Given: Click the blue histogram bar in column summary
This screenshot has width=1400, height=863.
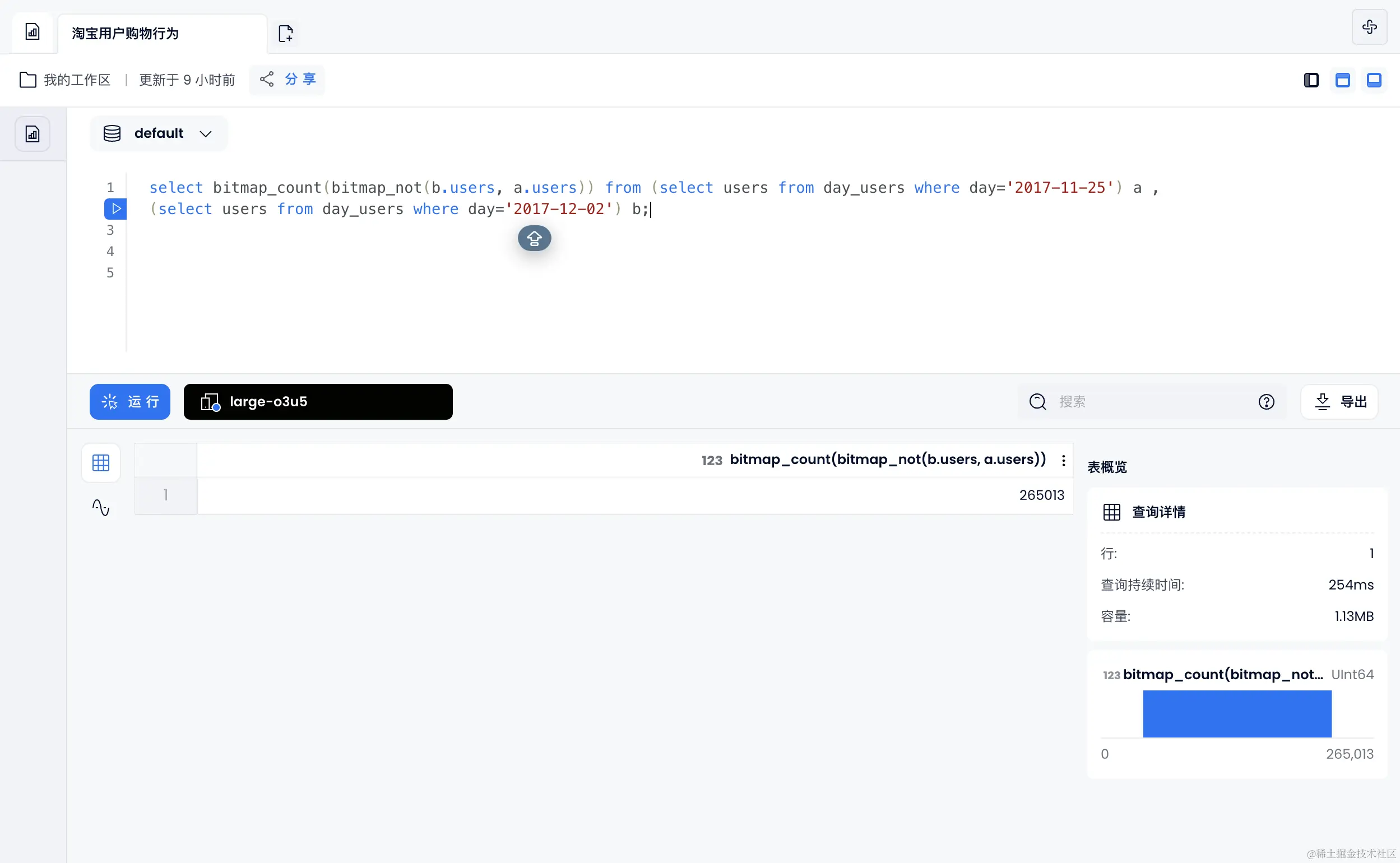Looking at the screenshot, I should 1237,713.
